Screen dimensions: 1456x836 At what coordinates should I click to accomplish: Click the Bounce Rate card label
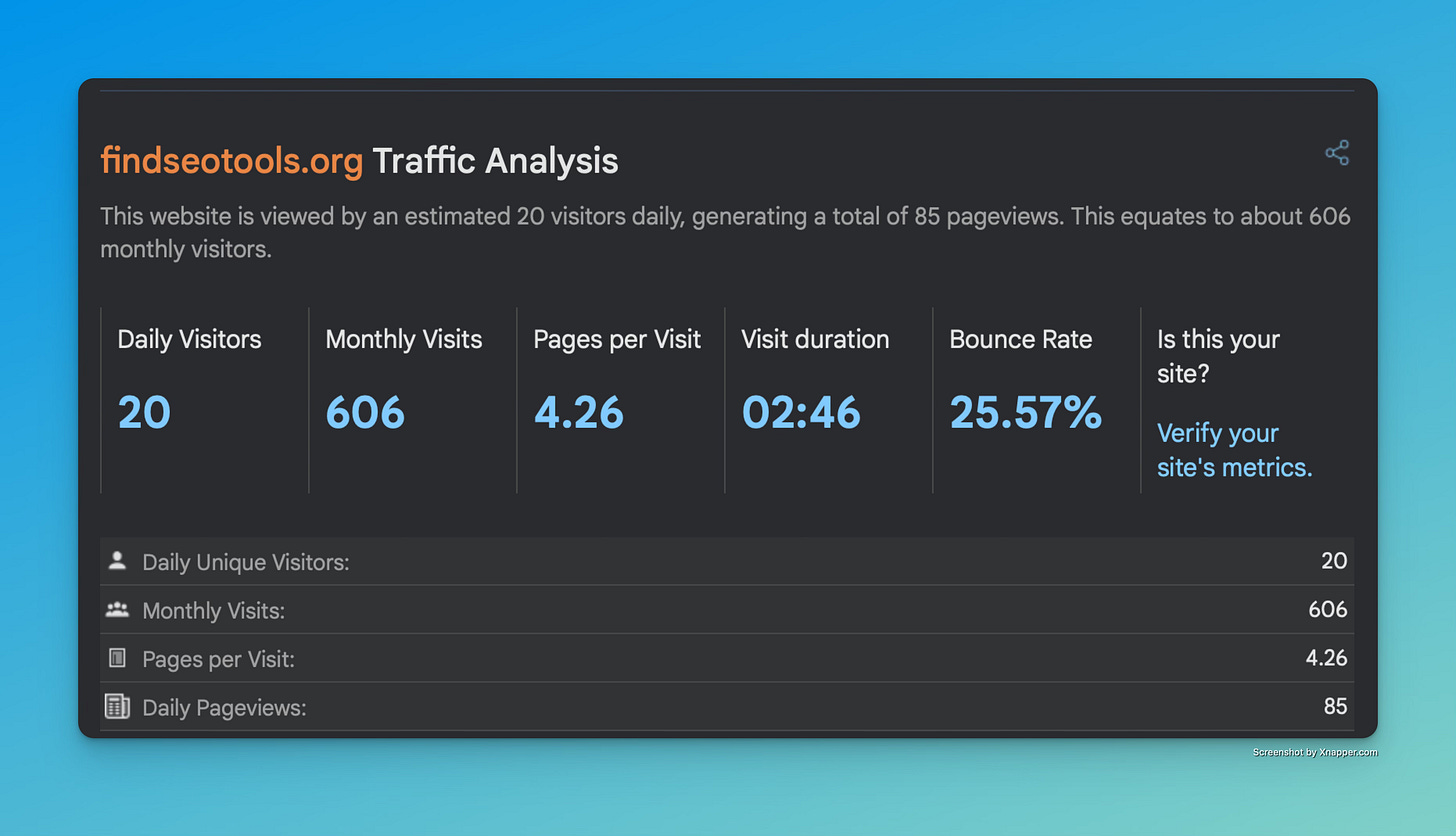coord(1021,340)
